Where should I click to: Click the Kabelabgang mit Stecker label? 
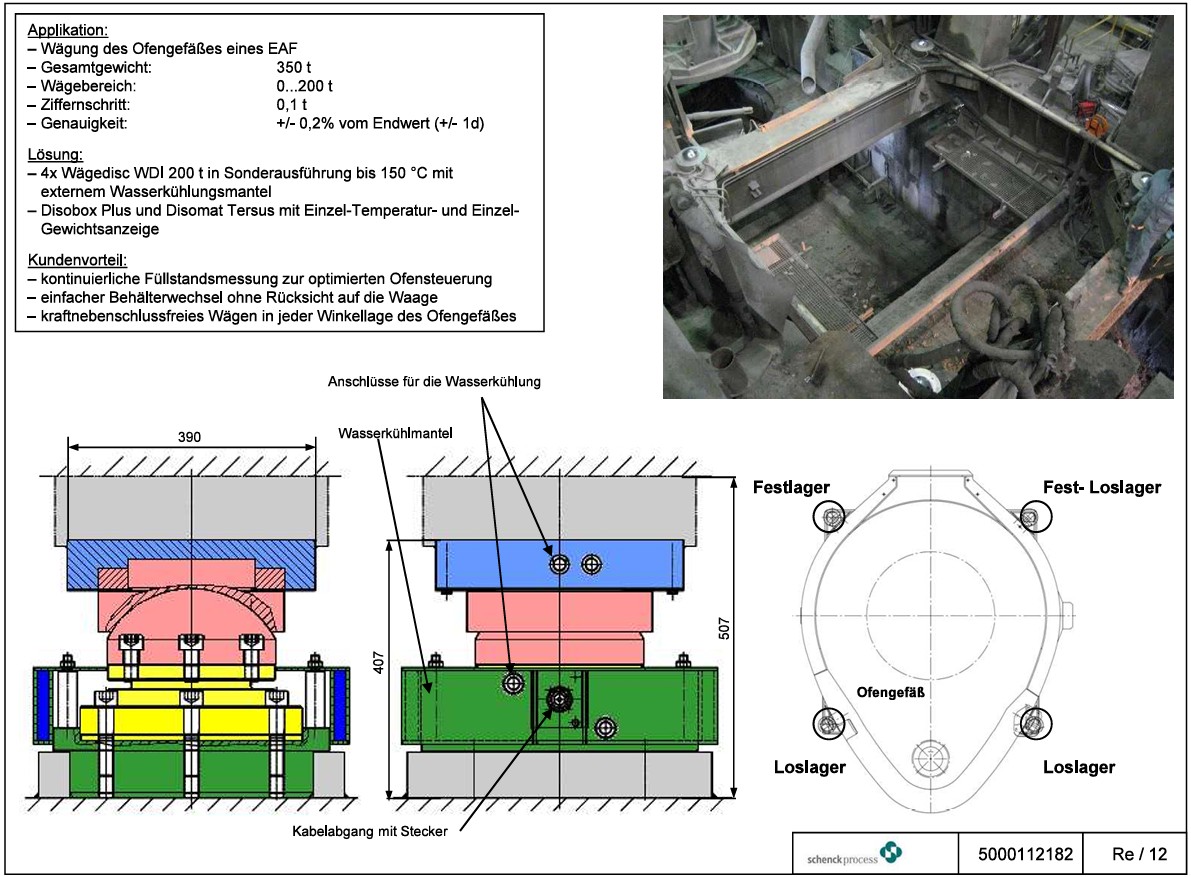pos(369,833)
